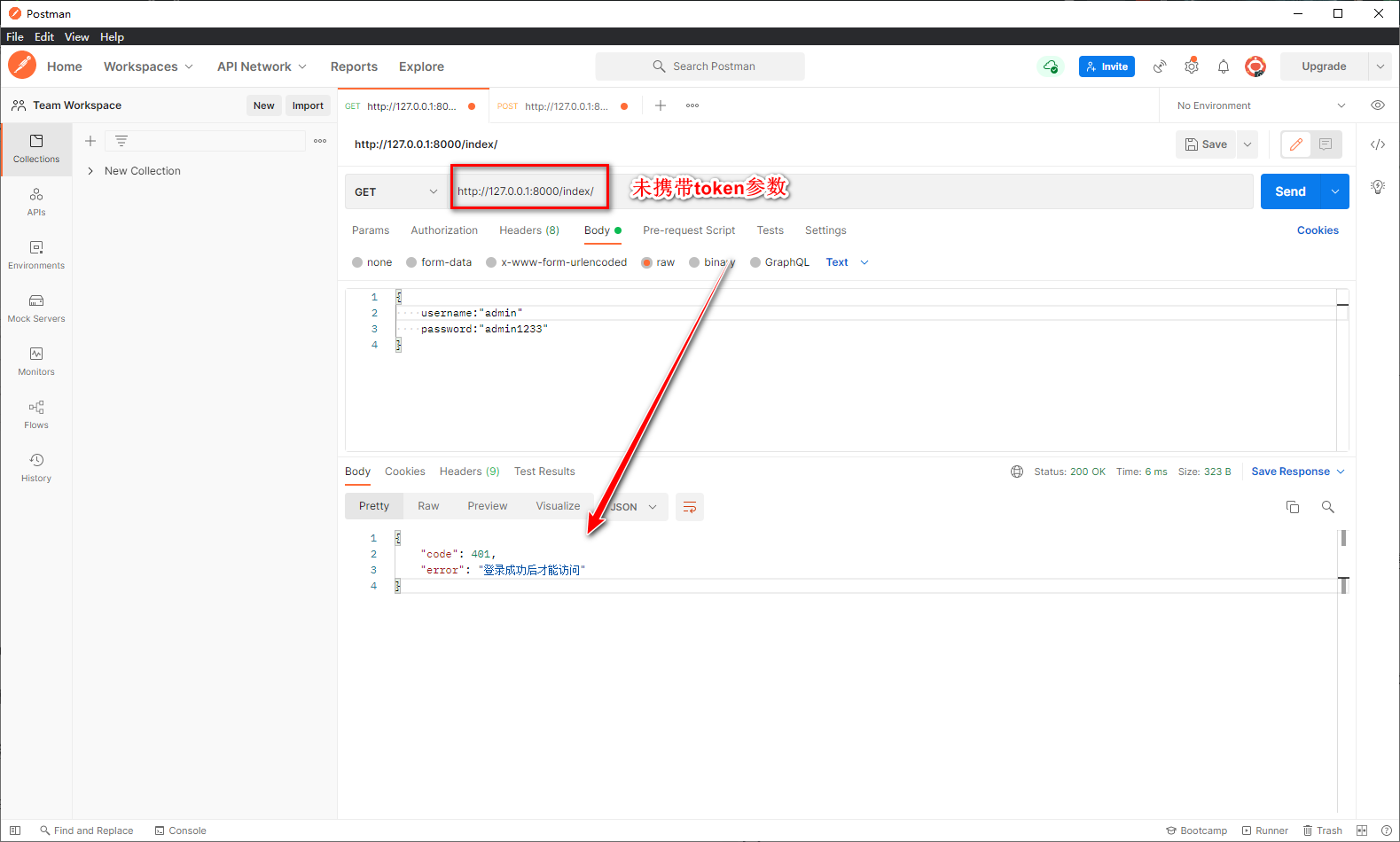The width and height of the screenshot is (1400, 842).
Task: Switch to the Authorization tab
Action: (444, 230)
